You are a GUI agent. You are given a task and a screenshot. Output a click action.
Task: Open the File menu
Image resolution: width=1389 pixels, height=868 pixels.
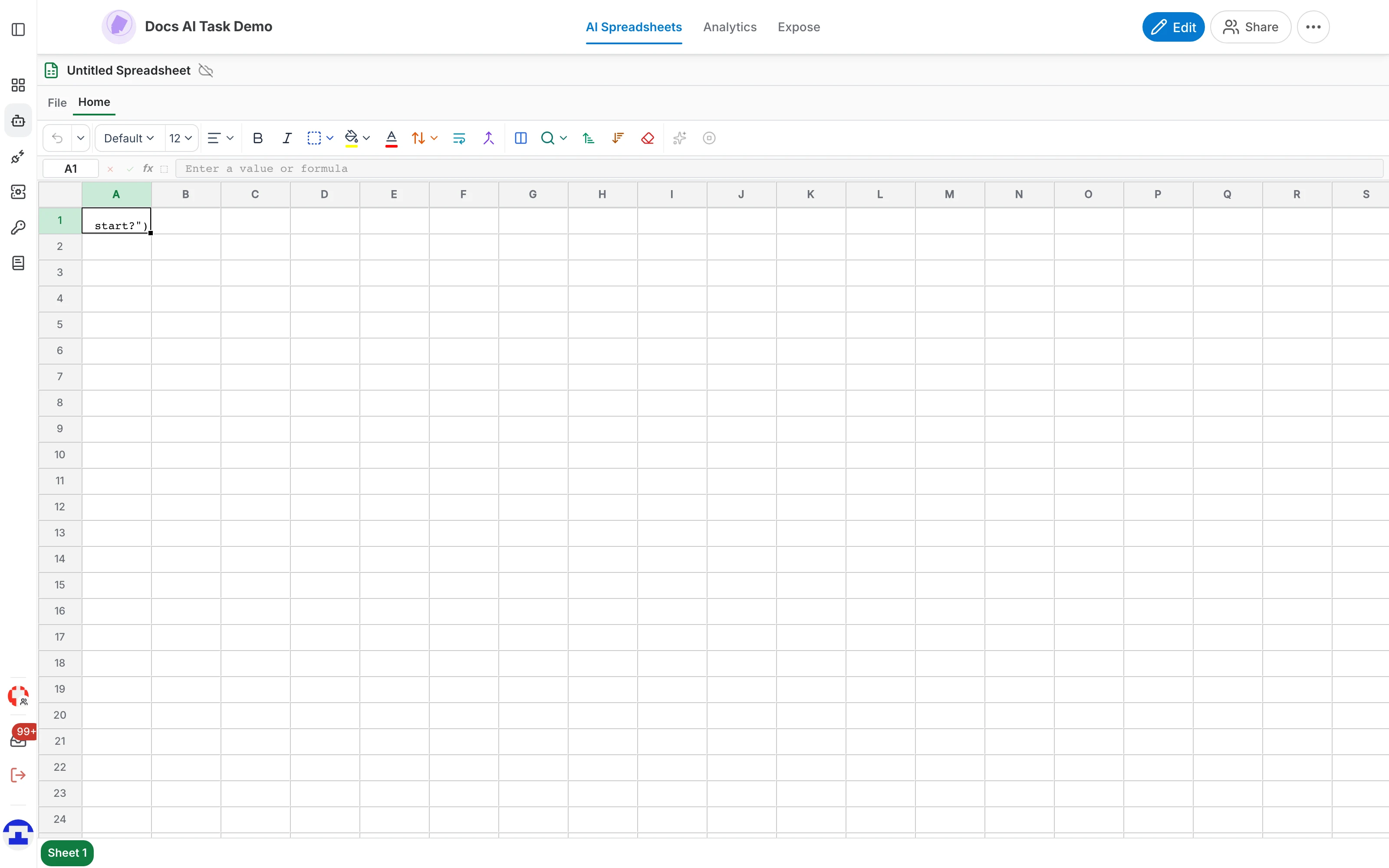pos(57,102)
